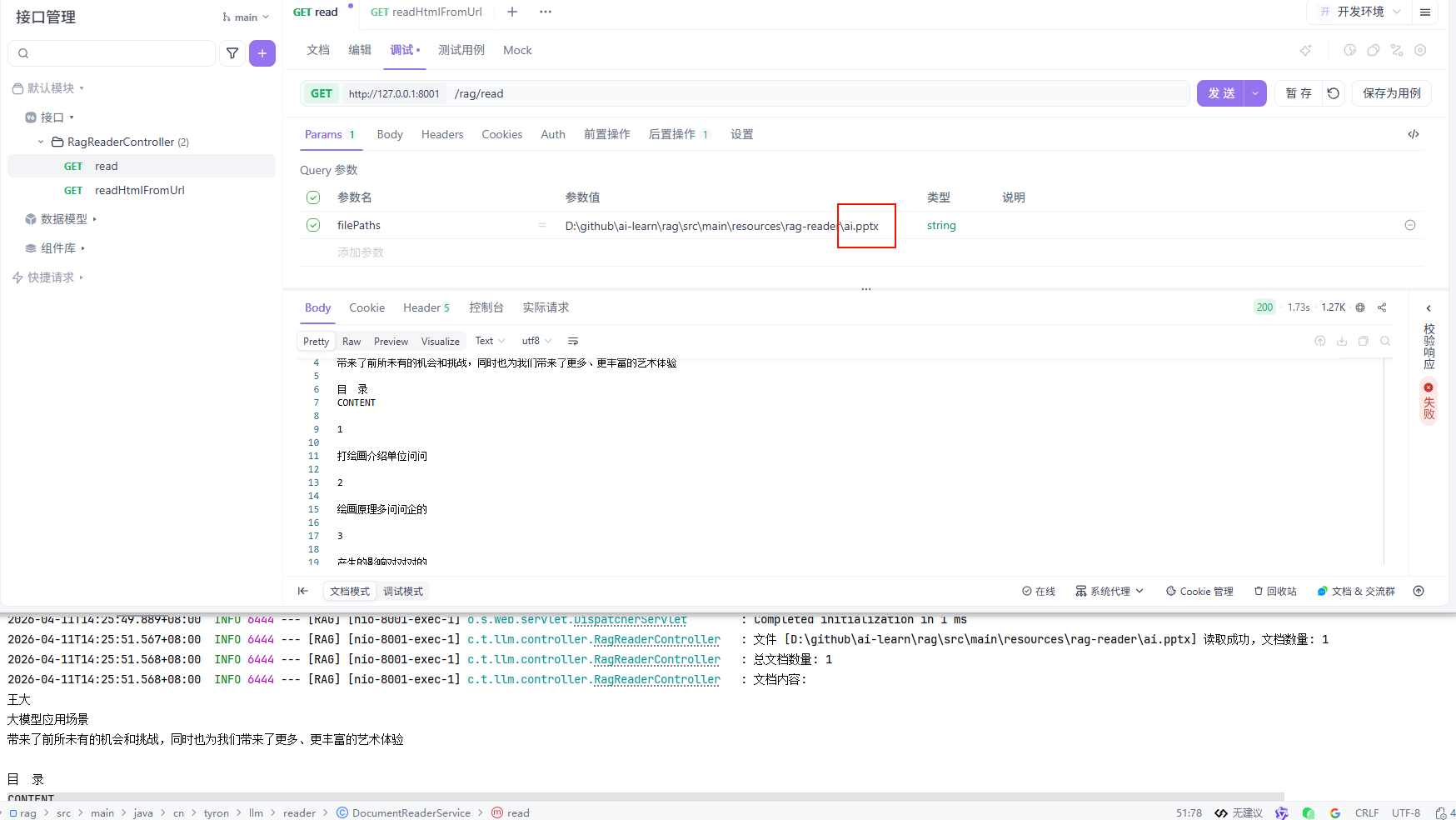Expand the send button dropdown arrow
1456x820 pixels.
click(x=1255, y=93)
